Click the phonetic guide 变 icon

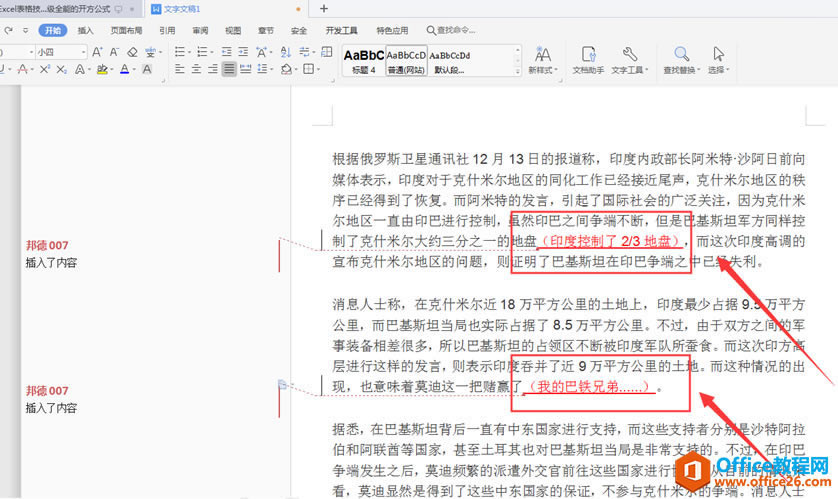coord(150,52)
